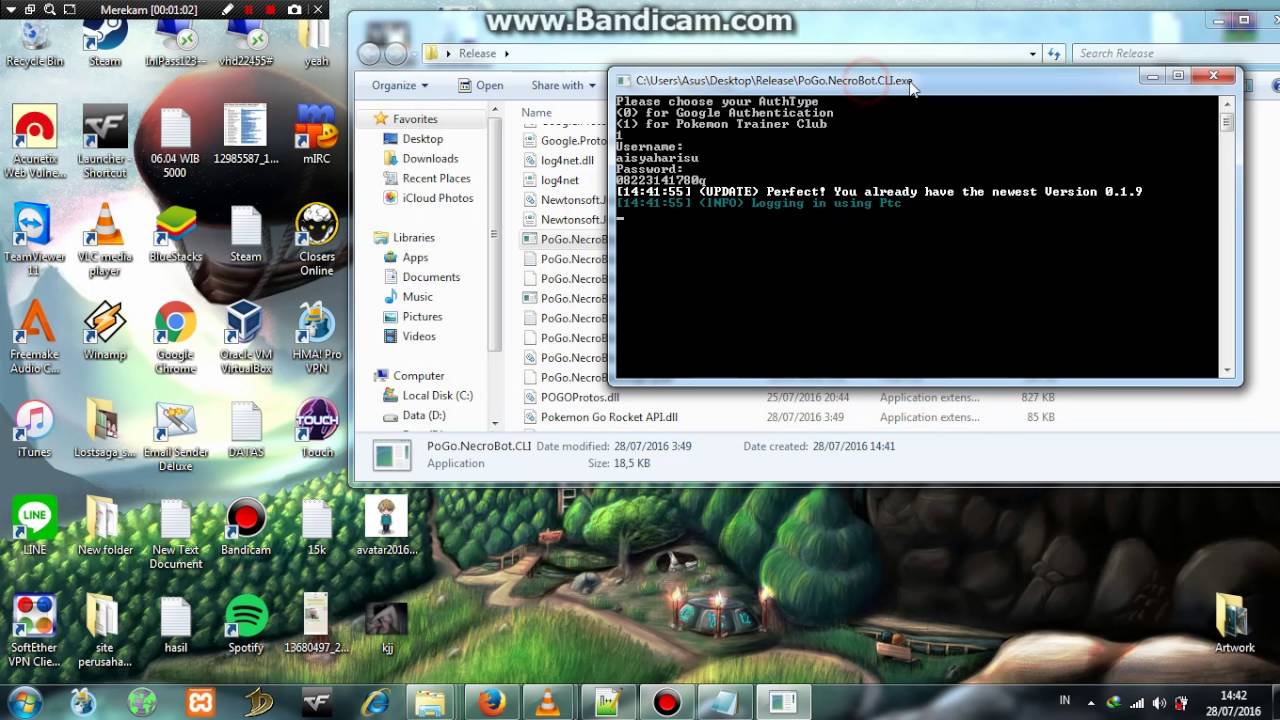Select the POGOProtos.dll file
This screenshot has width=1280, height=720.
click(x=571, y=397)
